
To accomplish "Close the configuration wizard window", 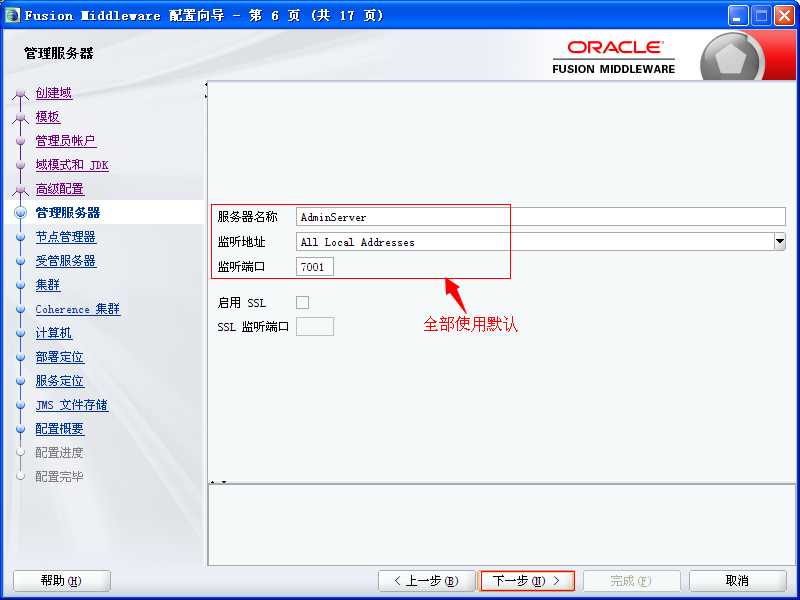I will pyautogui.click(x=784, y=16).
